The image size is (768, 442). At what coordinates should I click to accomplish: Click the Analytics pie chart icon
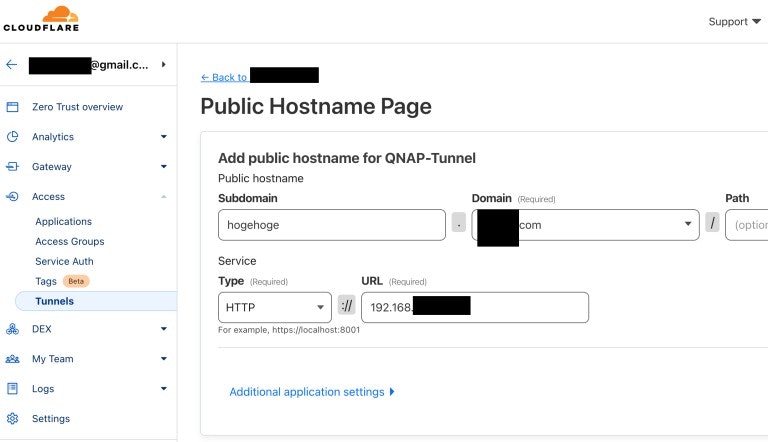coord(12,137)
